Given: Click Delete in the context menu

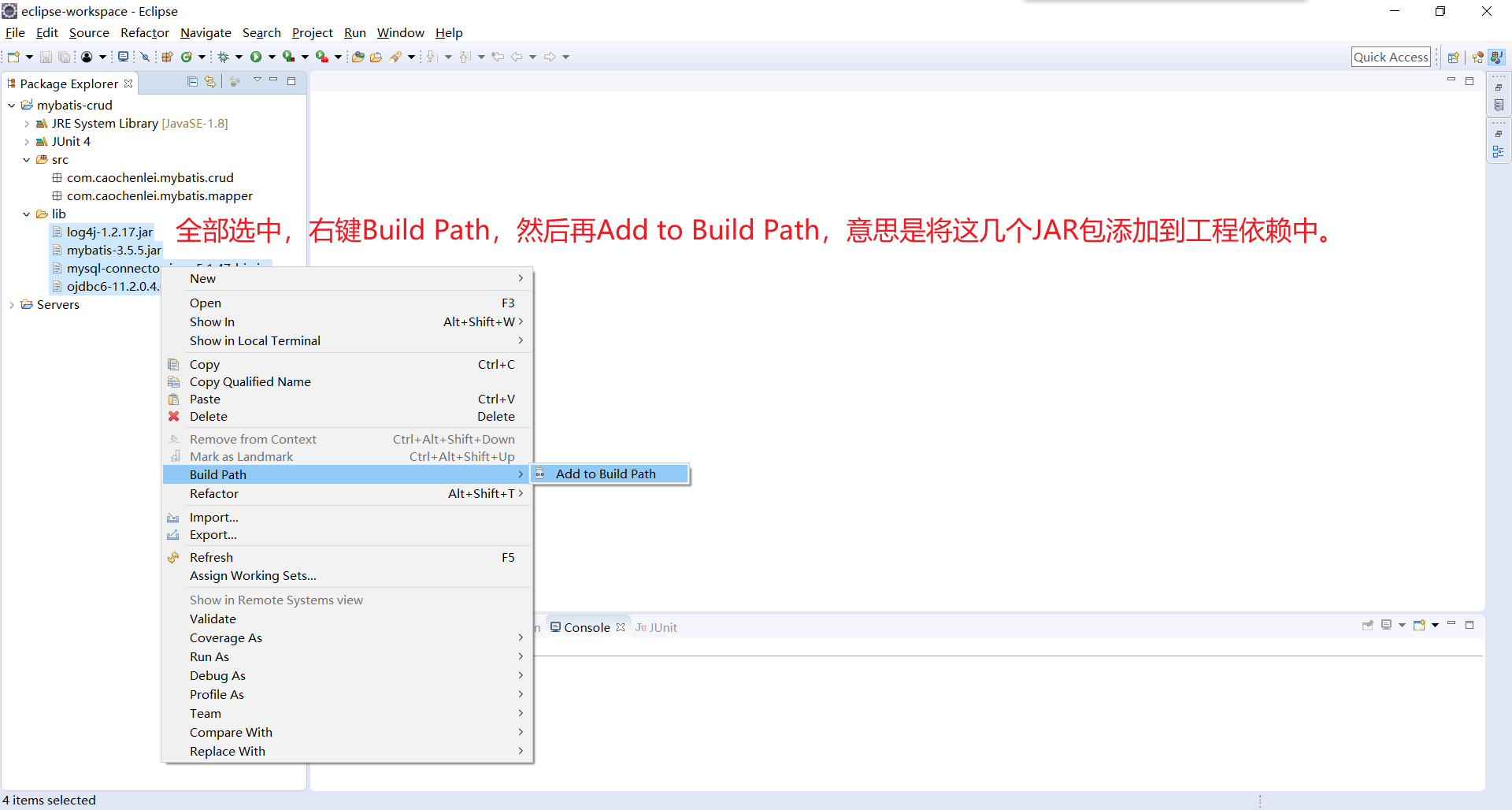Looking at the screenshot, I should tap(347, 417).
